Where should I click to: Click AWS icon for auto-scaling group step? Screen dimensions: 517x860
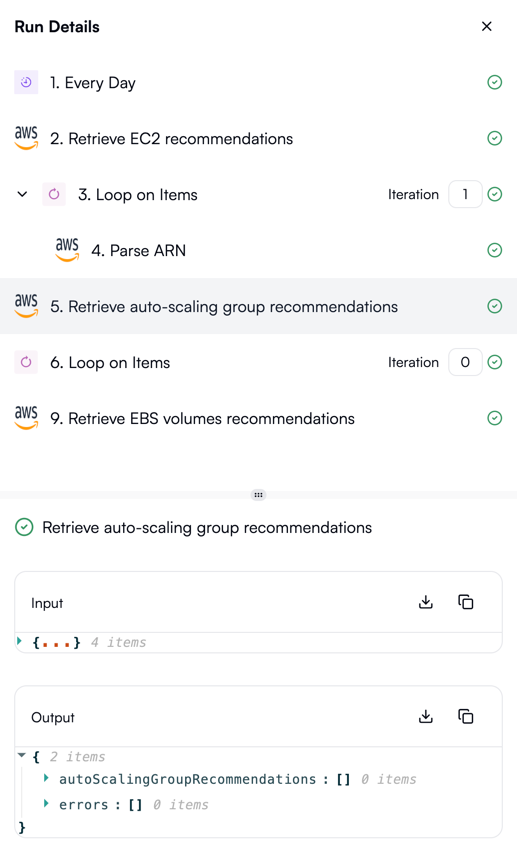click(26, 306)
